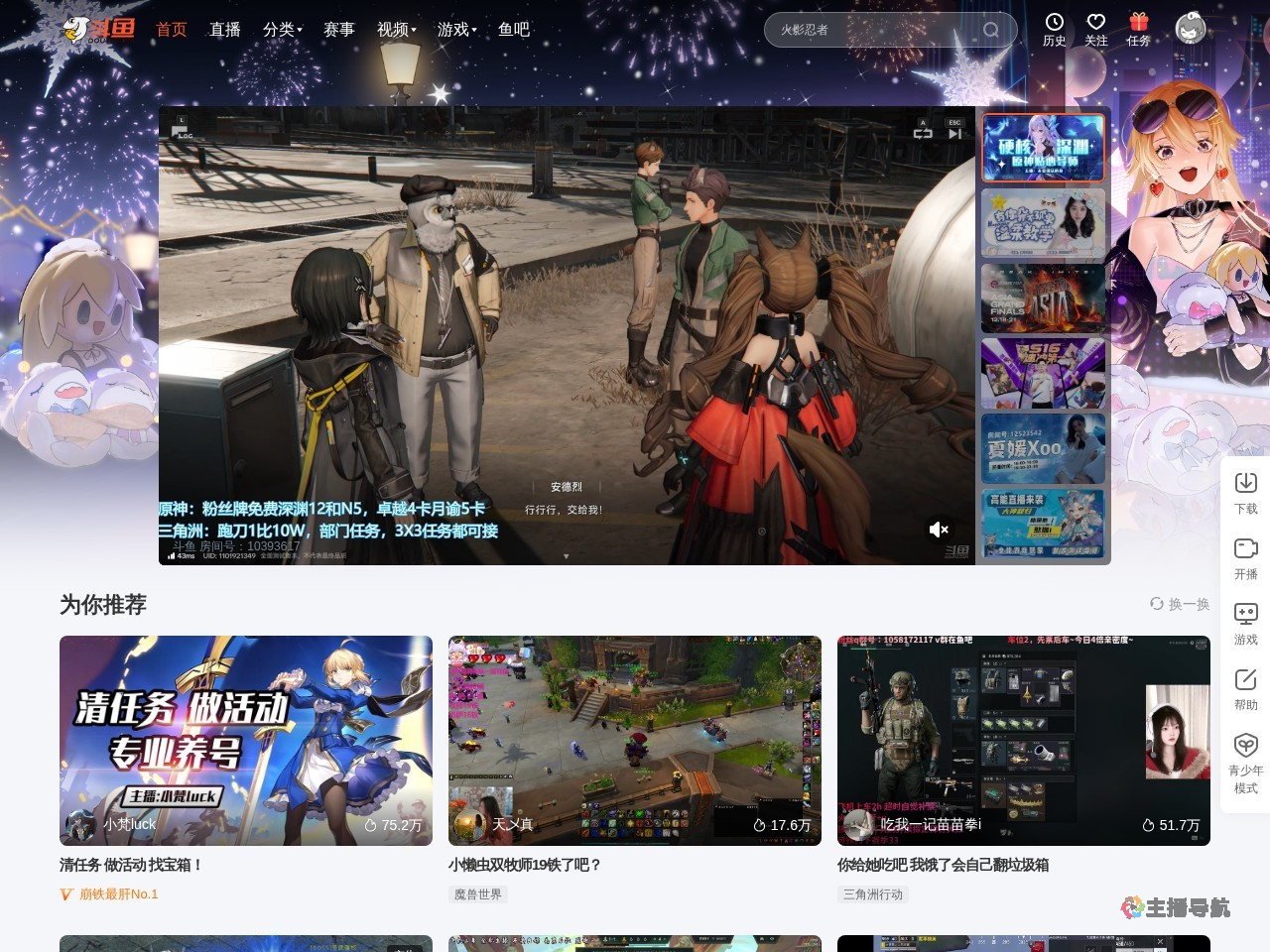The image size is (1270, 952).
Task: Click the 帮助 help sidebar icon
Action: pos(1245,680)
